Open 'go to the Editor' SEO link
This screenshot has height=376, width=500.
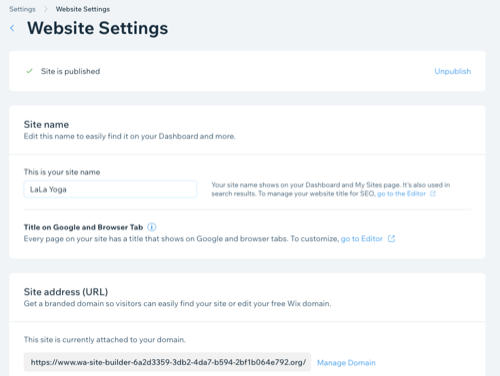401,194
